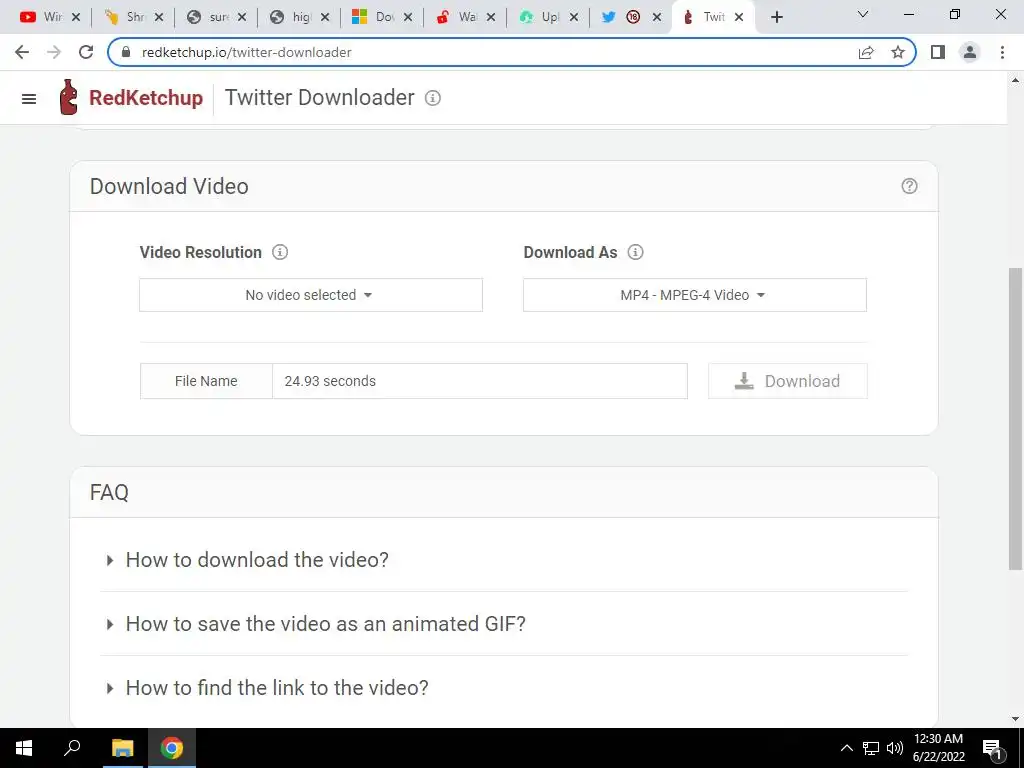Screen dimensions: 1024x768
Task: Show info about Video Resolution
Action: click(280, 252)
